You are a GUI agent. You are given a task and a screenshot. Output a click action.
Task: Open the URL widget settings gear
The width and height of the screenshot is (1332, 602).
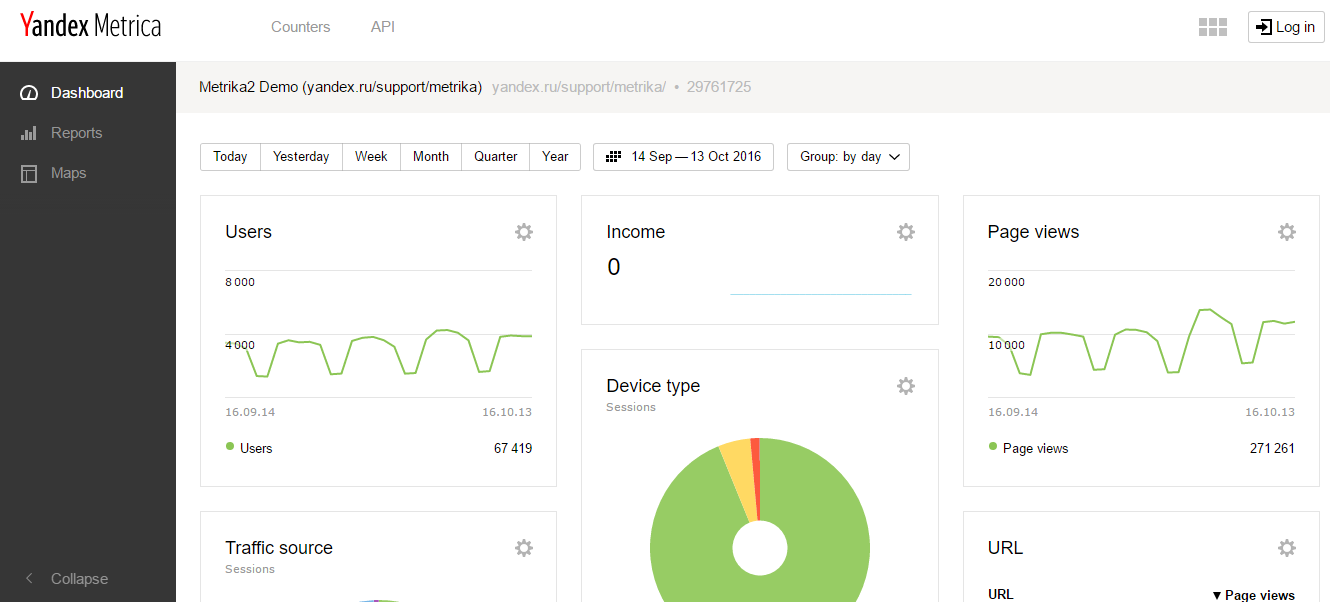point(1287,548)
